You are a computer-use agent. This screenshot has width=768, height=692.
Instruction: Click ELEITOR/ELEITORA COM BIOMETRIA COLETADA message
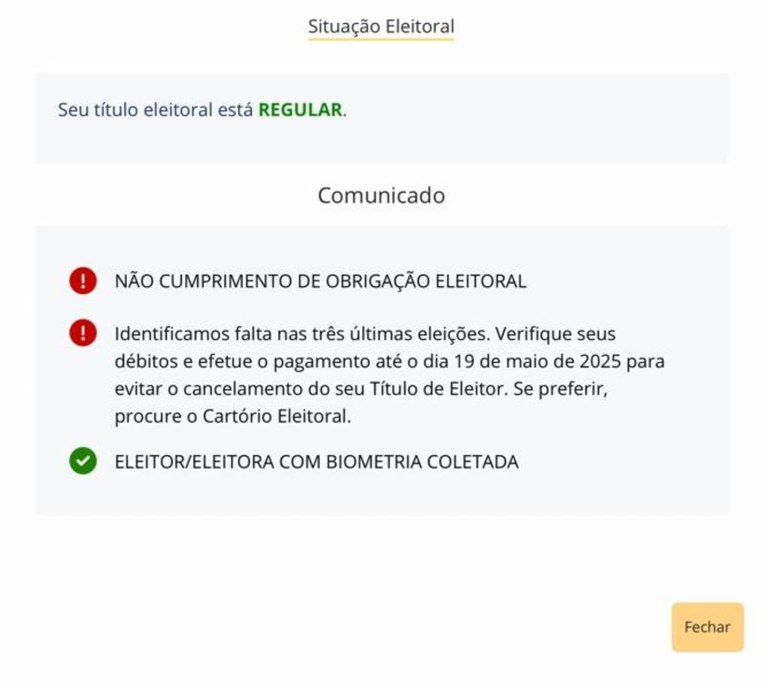[316, 462]
